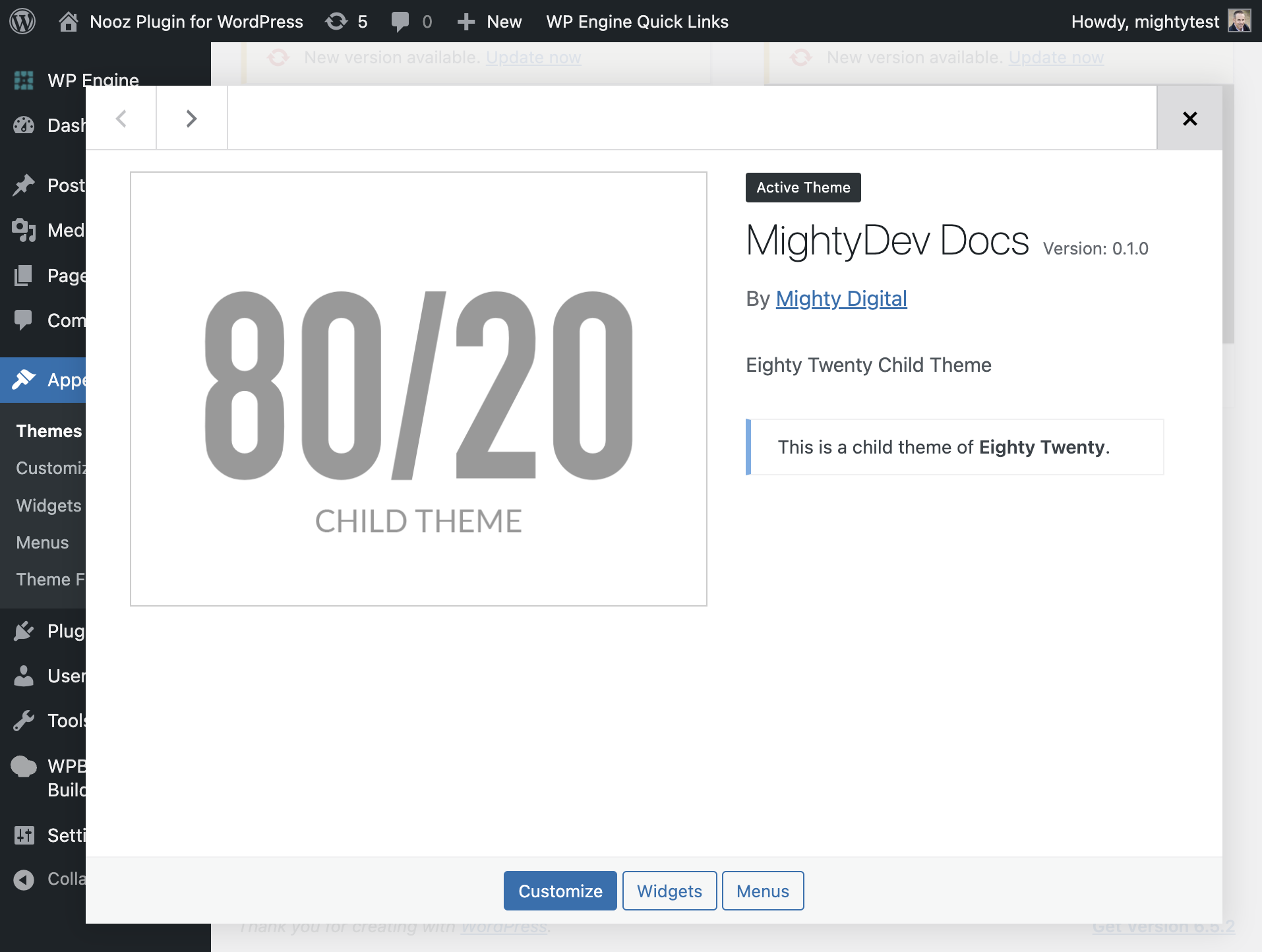Viewport: 1262px width, 952px height.
Task: Click the WPBakery Builder cloud icon
Action: point(24,766)
